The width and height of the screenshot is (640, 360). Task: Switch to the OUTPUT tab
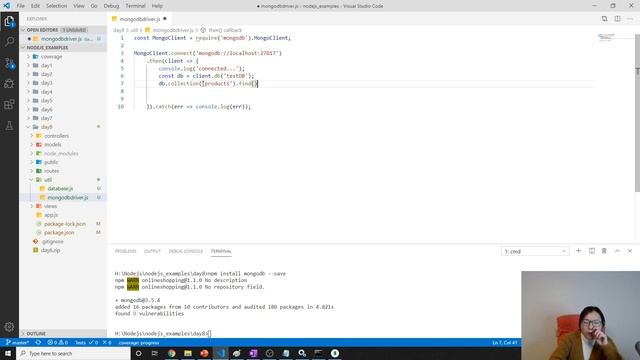tap(152, 251)
